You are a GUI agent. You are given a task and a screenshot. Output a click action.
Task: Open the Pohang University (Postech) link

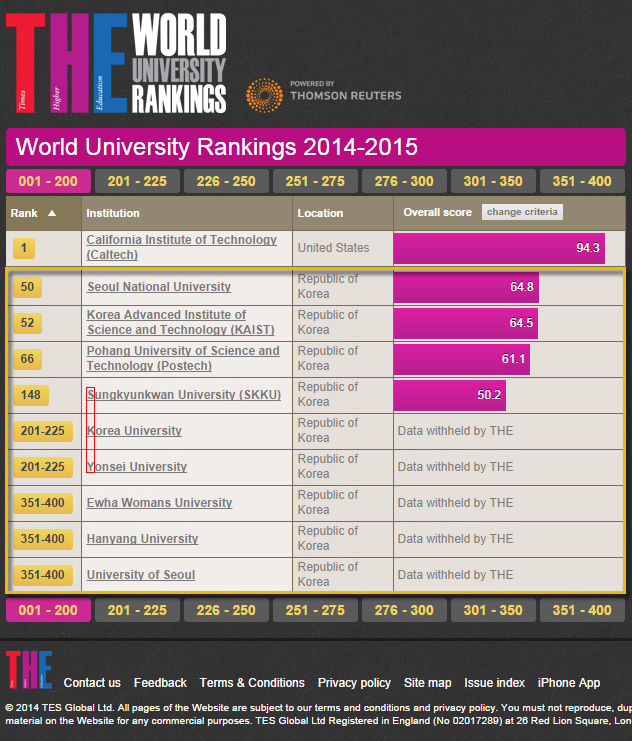(x=183, y=358)
